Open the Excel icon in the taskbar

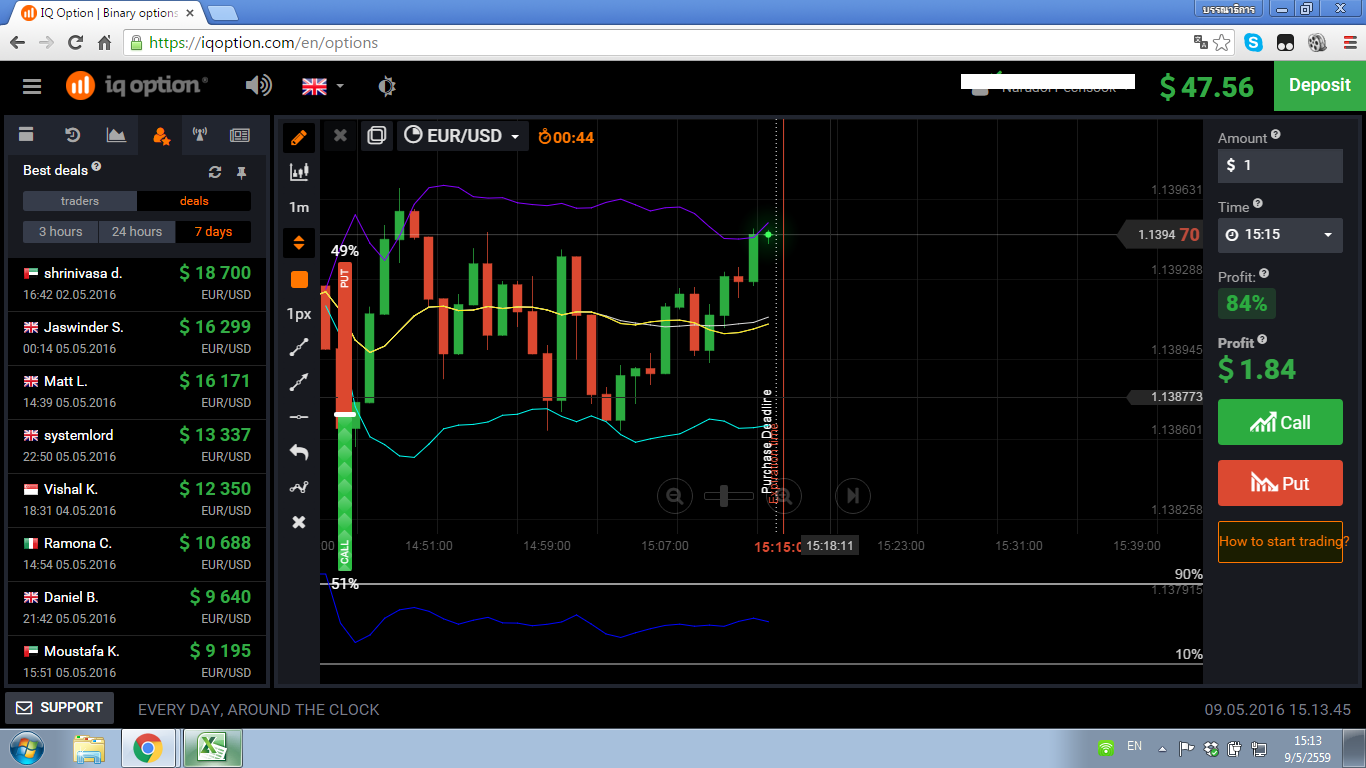(210, 748)
